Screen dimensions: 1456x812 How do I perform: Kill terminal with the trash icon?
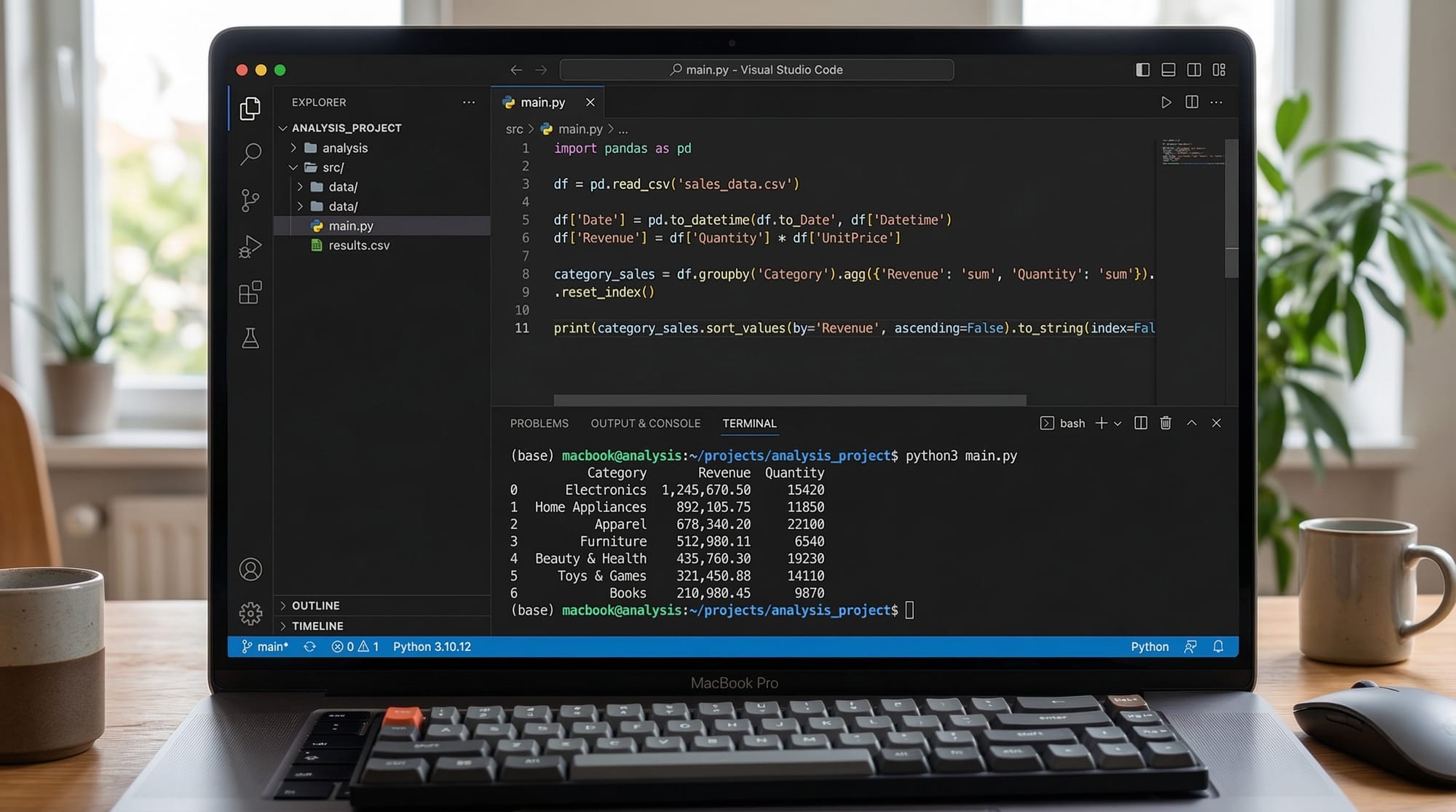(x=1165, y=423)
